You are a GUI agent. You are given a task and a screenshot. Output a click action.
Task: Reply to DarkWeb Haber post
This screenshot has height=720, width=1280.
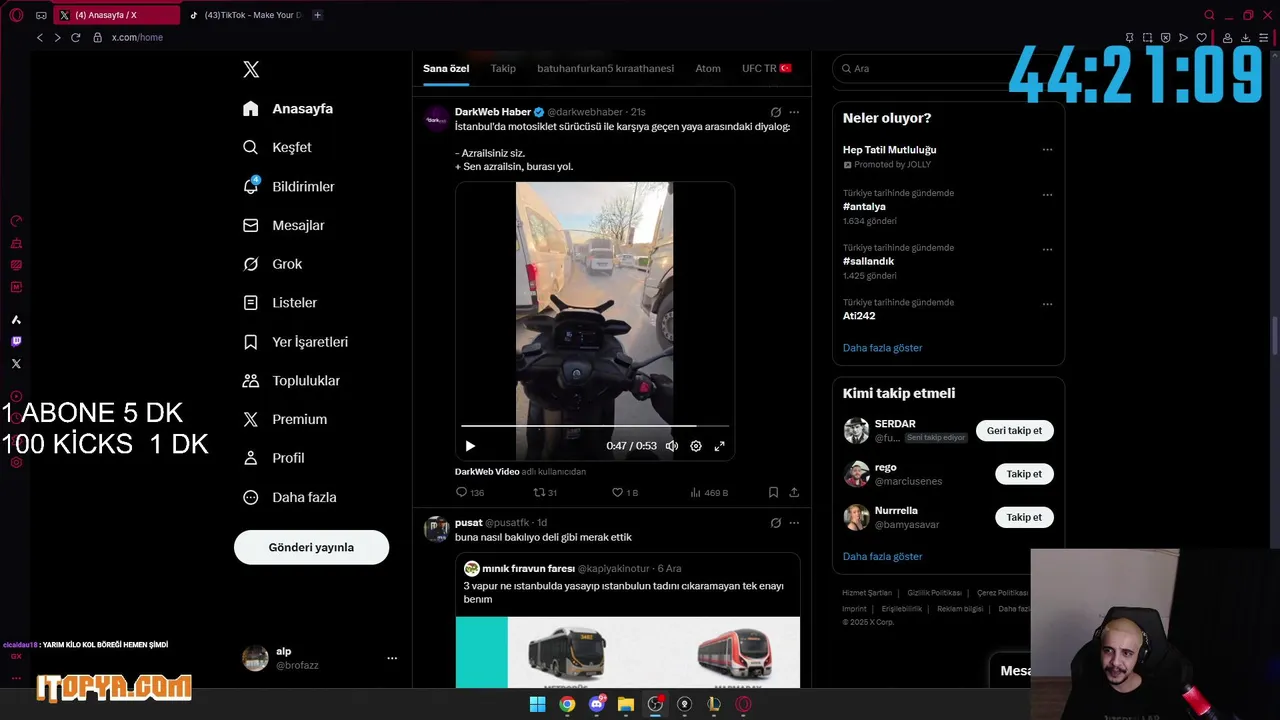470,492
